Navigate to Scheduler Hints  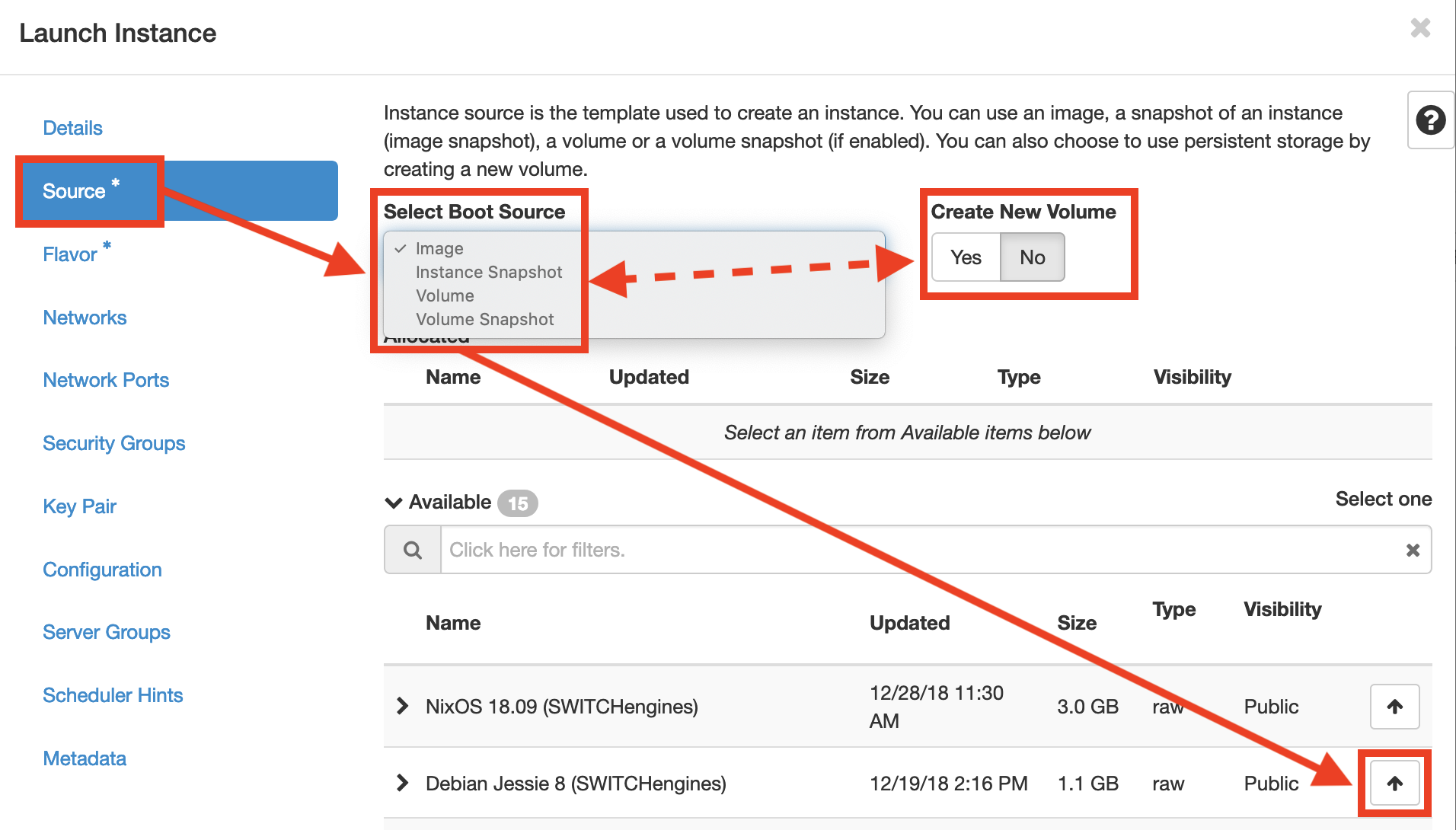(113, 694)
